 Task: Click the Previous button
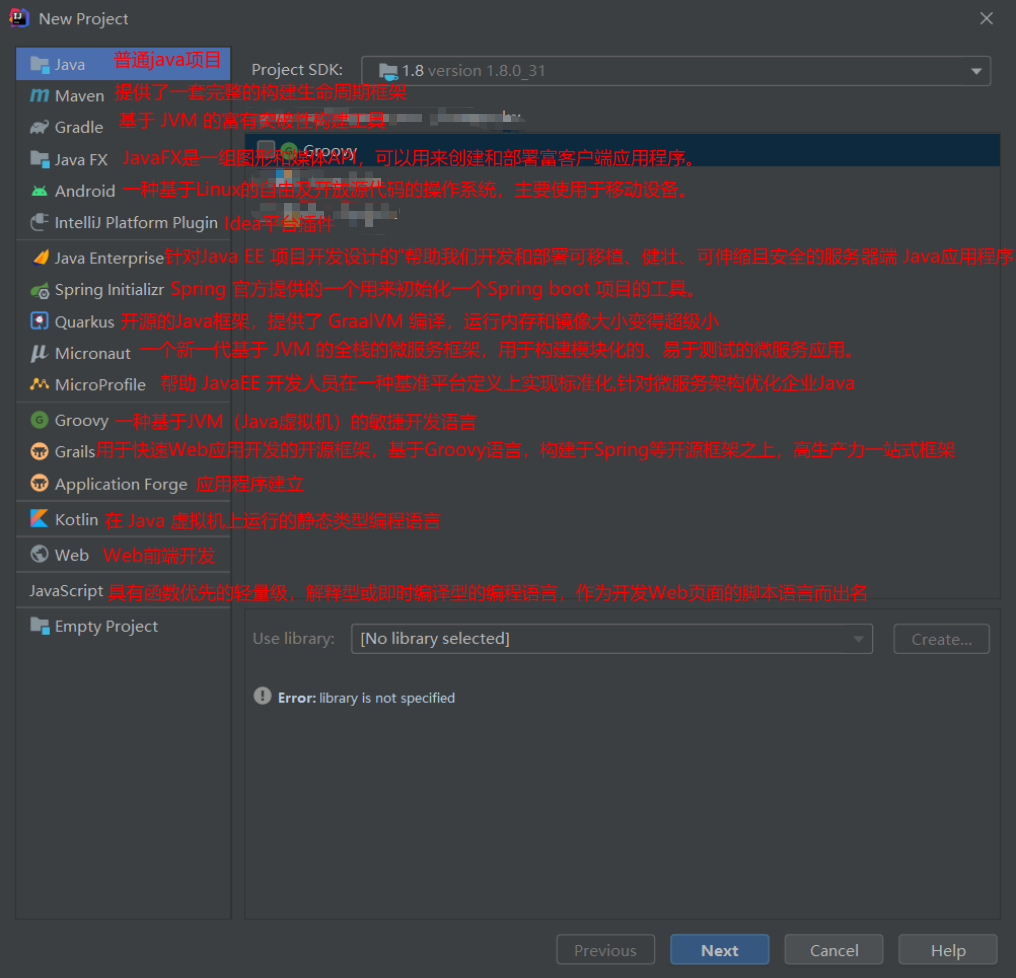[x=605, y=950]
